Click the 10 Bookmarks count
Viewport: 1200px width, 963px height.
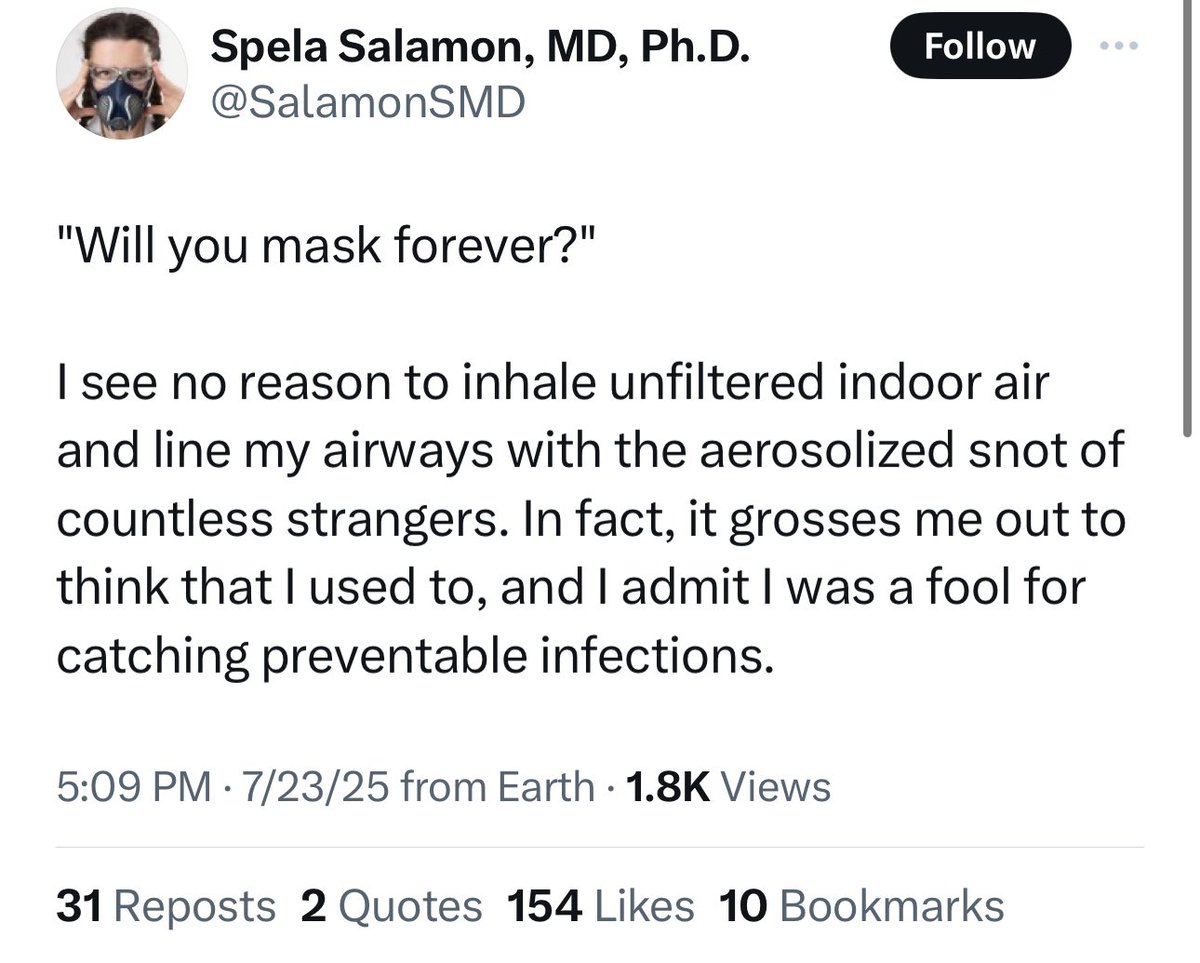coord(861,906)
